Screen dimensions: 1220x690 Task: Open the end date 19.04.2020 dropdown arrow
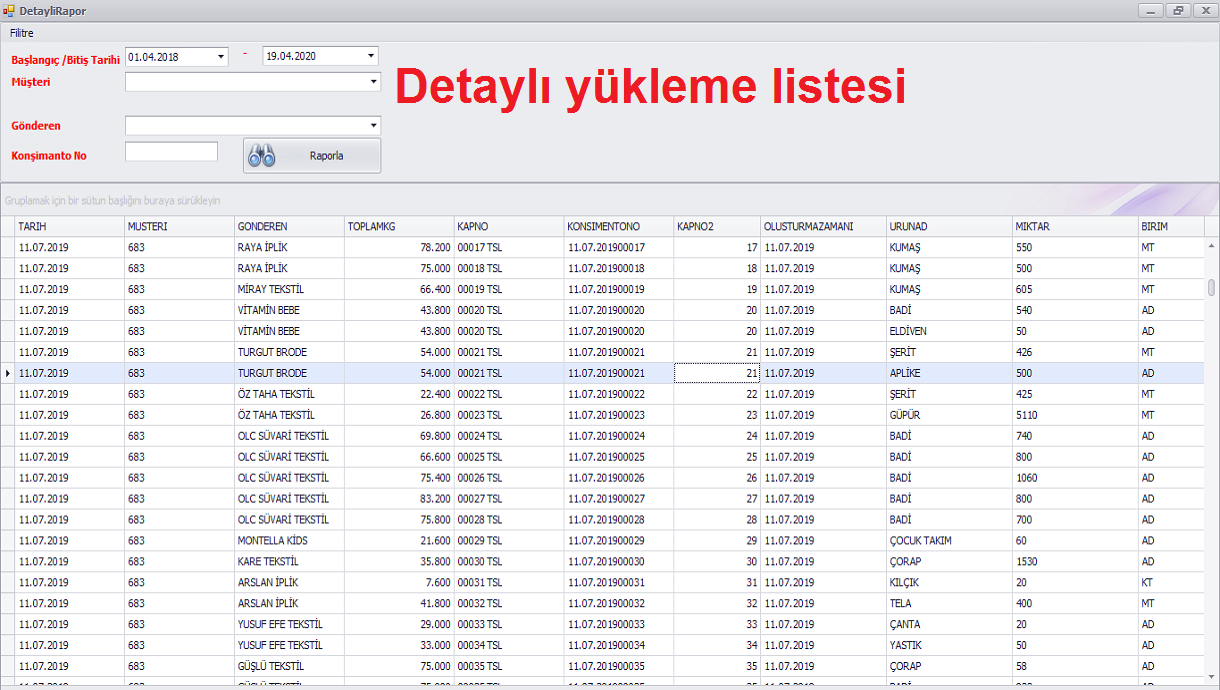coord(371,57)
